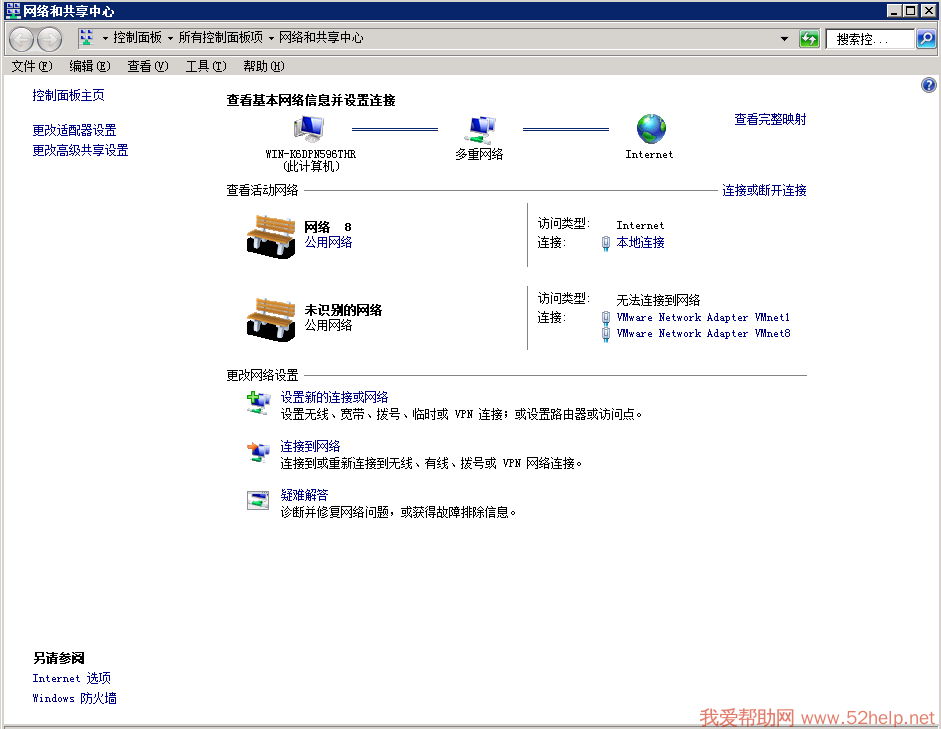Screen dimensions: 941x729
Task: Open 更改适配器设置 in the left sidebar
Action: (x=74, y=130)
